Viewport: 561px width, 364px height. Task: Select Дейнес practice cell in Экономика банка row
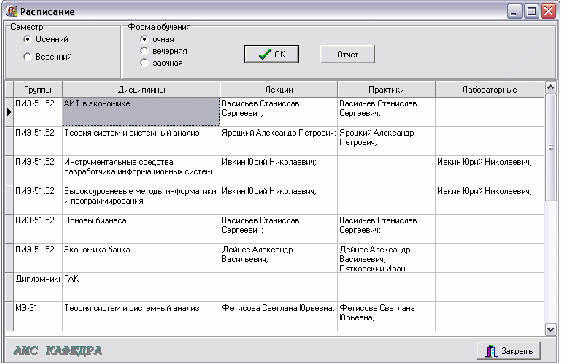(x=386, y=258)
